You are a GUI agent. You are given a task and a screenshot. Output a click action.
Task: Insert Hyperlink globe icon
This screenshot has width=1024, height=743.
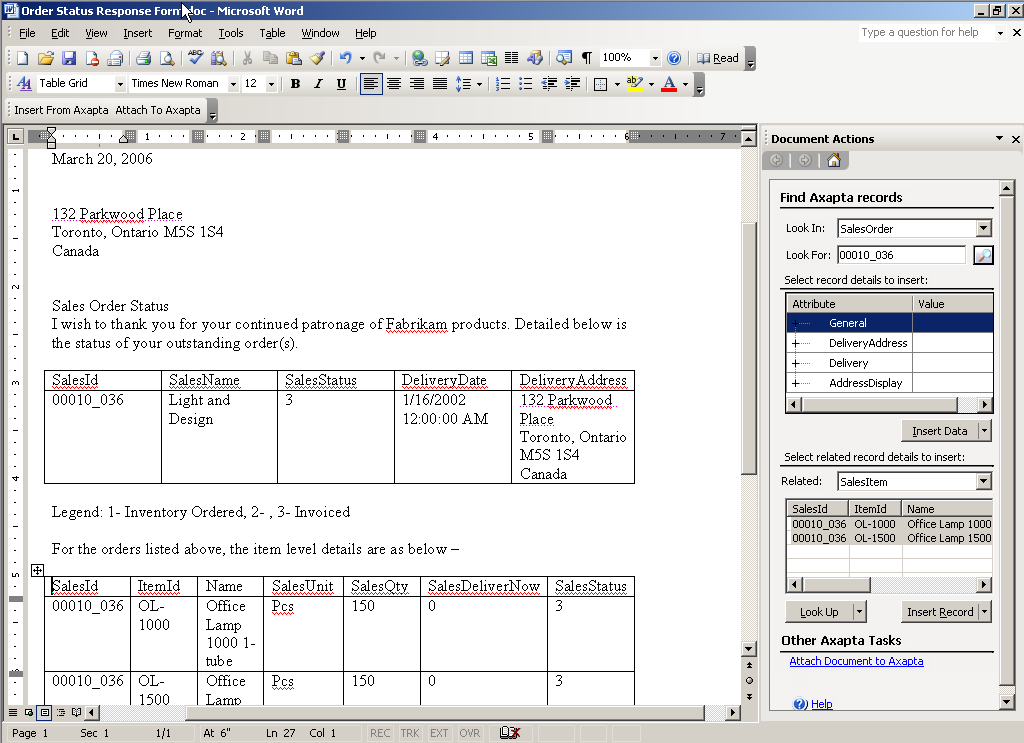click(420, 58)
